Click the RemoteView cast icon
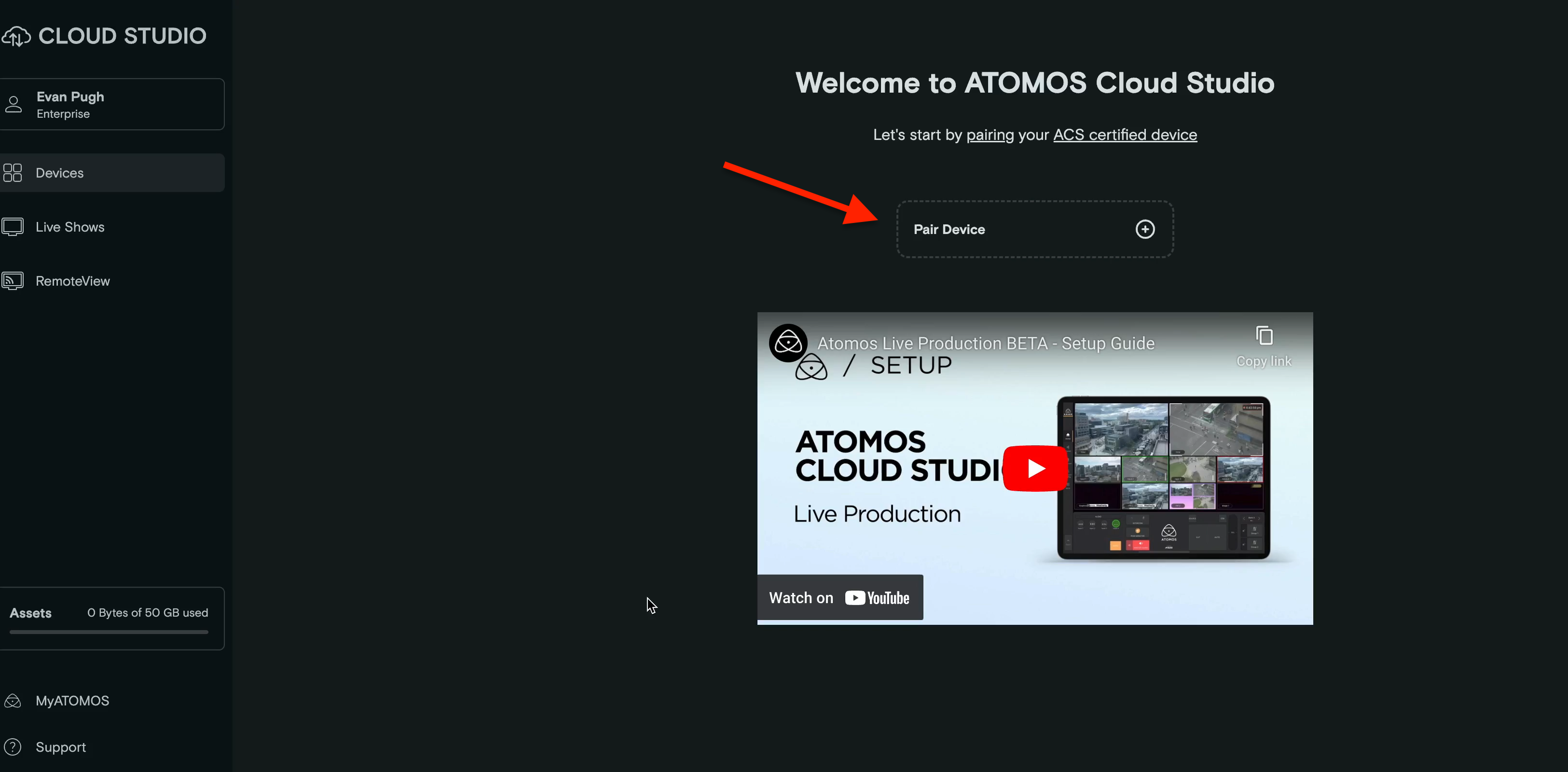This screenshot has height=772, width=1568. pyautogui.click(x=12, y=281)
